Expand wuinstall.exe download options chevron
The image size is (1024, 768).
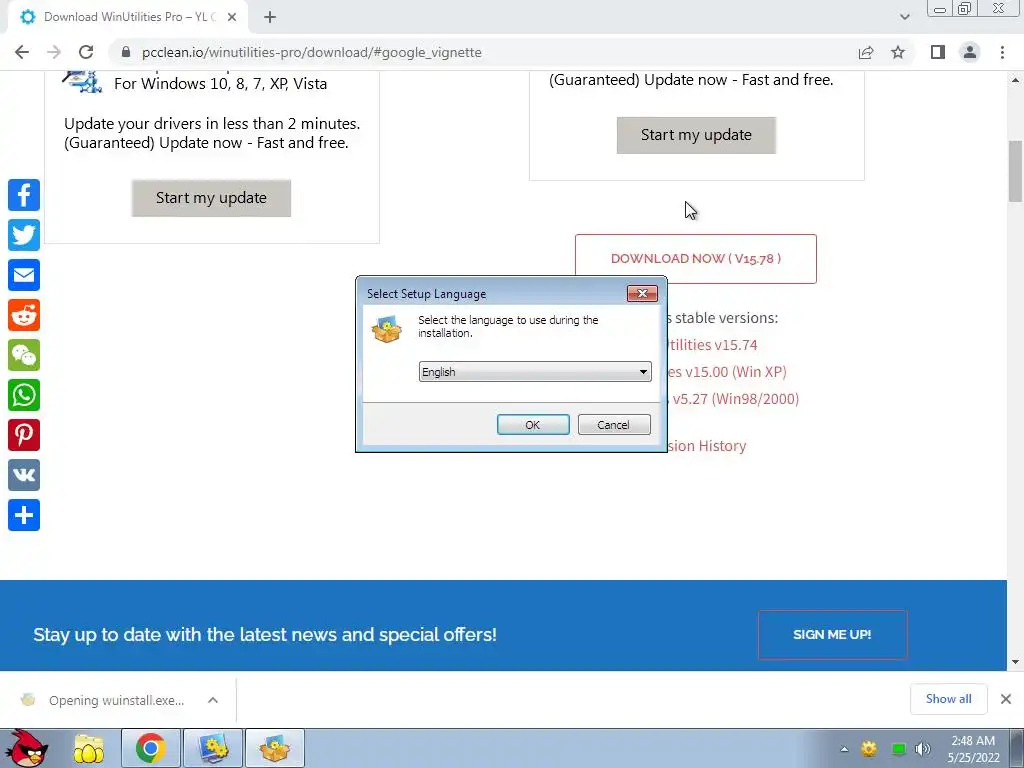(x=213, y=700)
